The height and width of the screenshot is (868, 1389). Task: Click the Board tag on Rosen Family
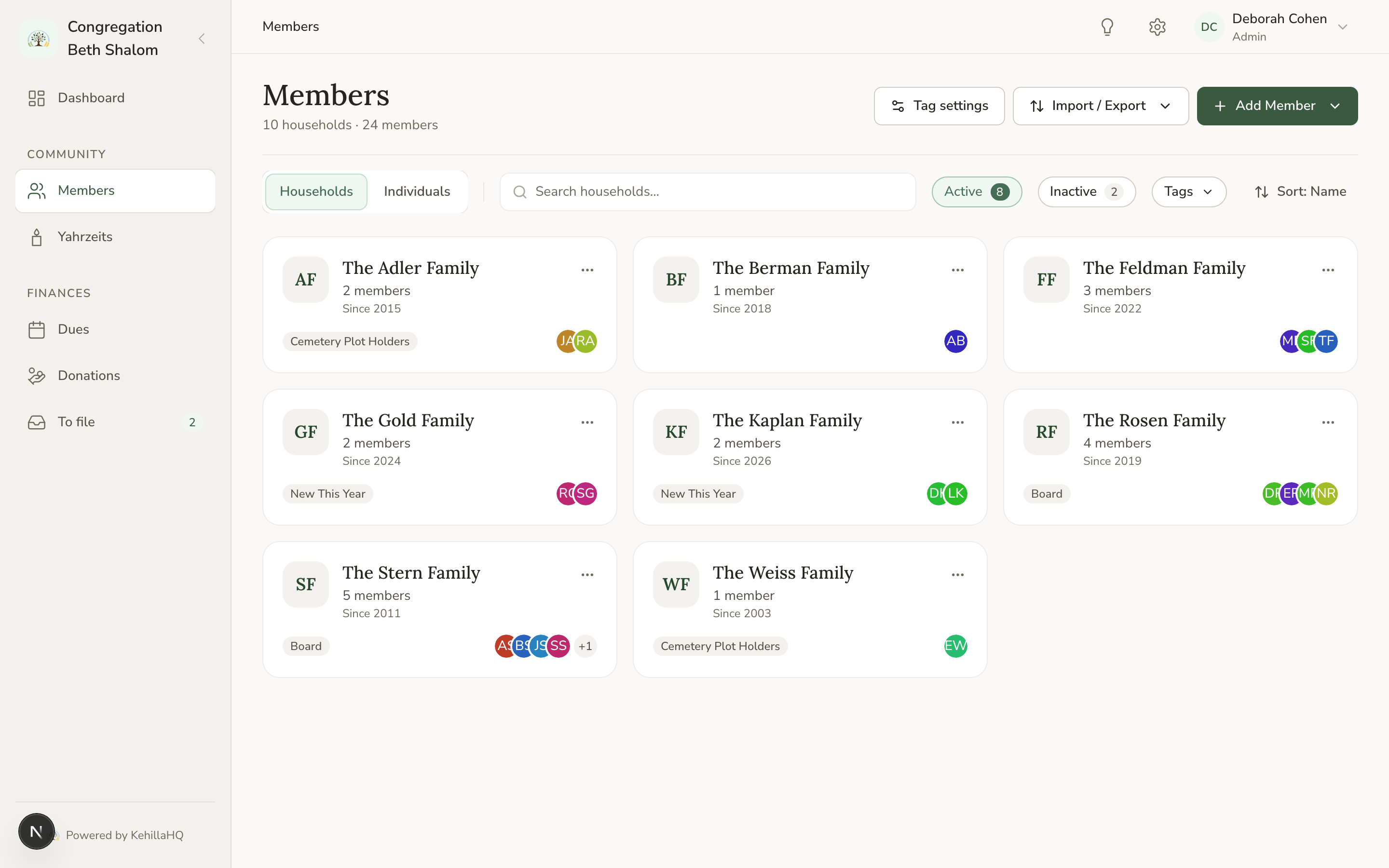pyautogui.click(x=1047, y=494)
